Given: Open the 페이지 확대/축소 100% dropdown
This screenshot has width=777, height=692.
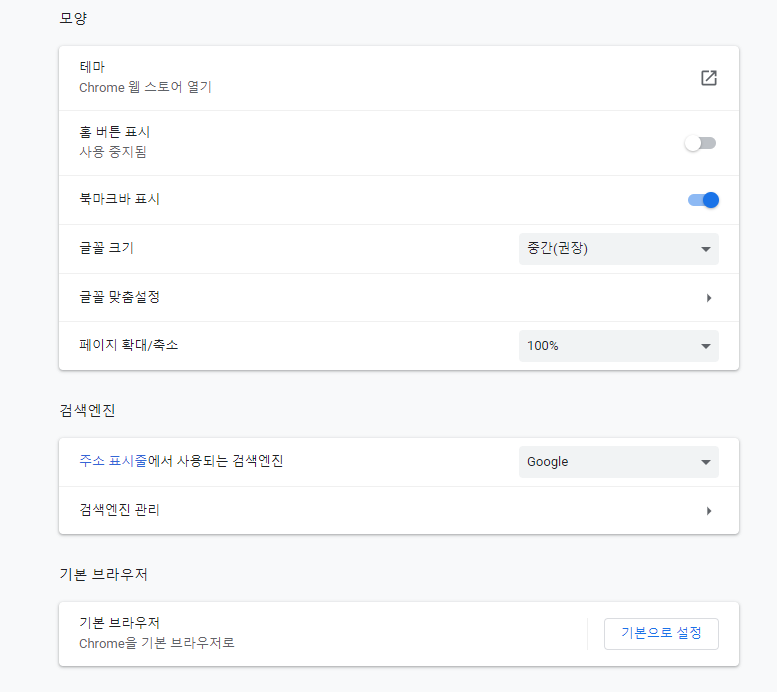Looking at the screenshot, I should pos(618,346).
